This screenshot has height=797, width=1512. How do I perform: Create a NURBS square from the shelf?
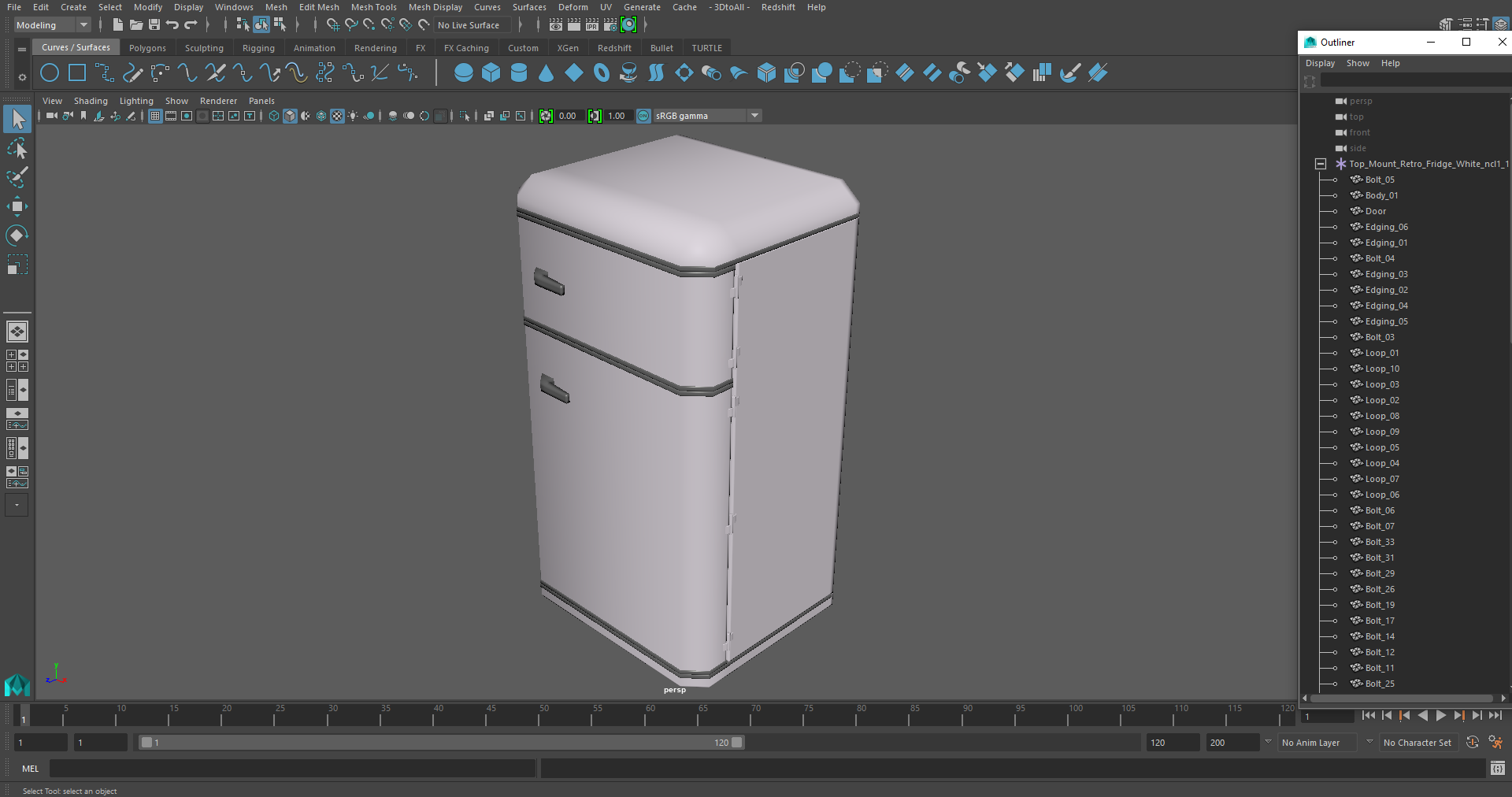click(77, 73)
